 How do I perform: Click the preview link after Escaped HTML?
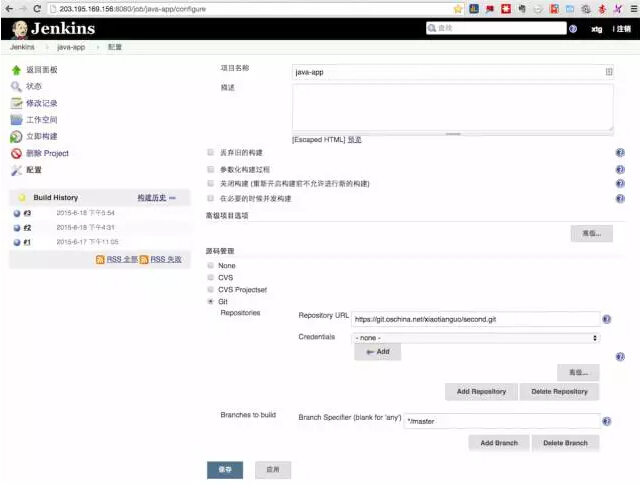[354, 140]
